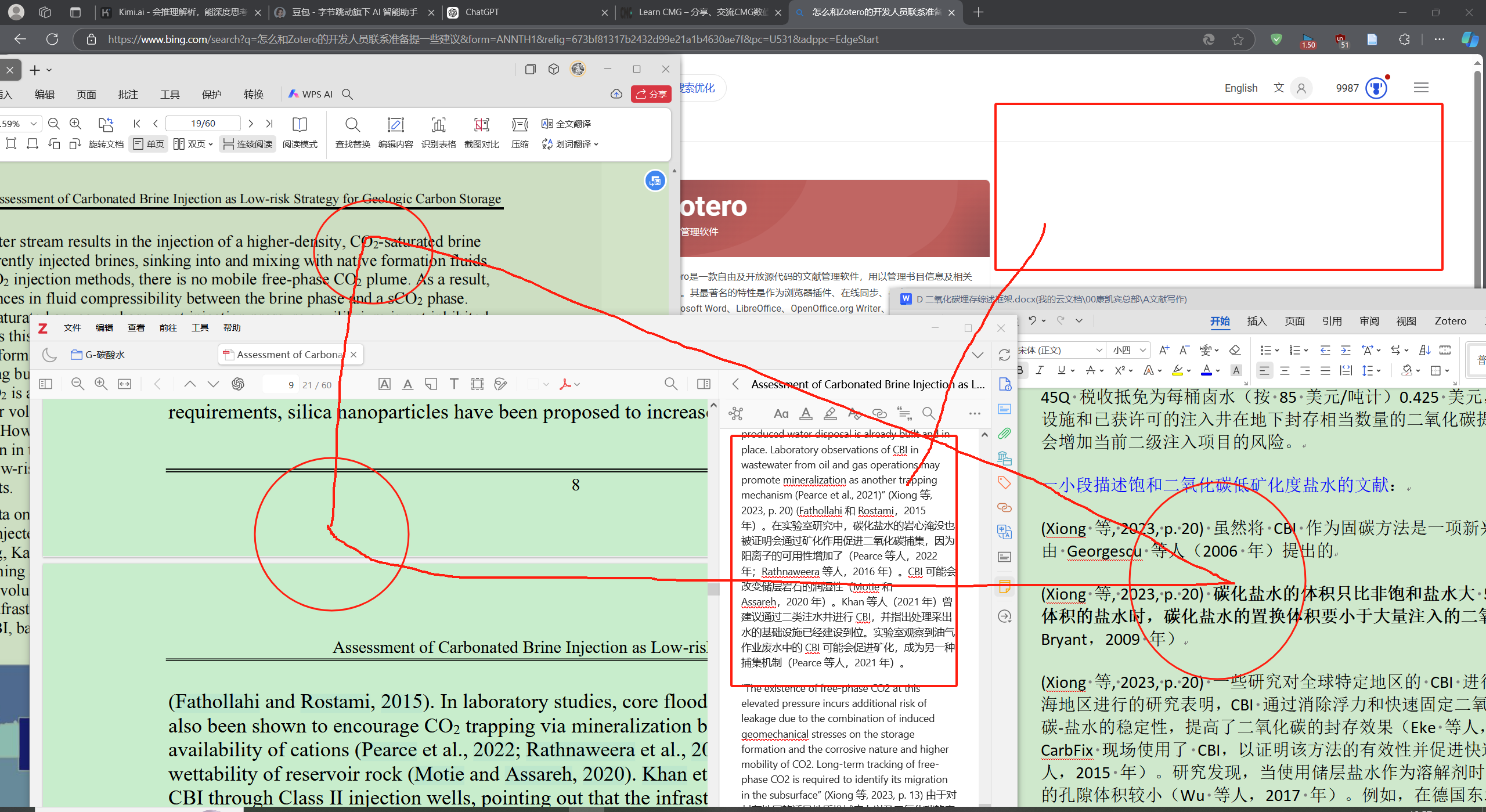Viewport: 1486px width, 812px height.
Task: Expand Zotero tab list chevron
Action: (978, 355)
